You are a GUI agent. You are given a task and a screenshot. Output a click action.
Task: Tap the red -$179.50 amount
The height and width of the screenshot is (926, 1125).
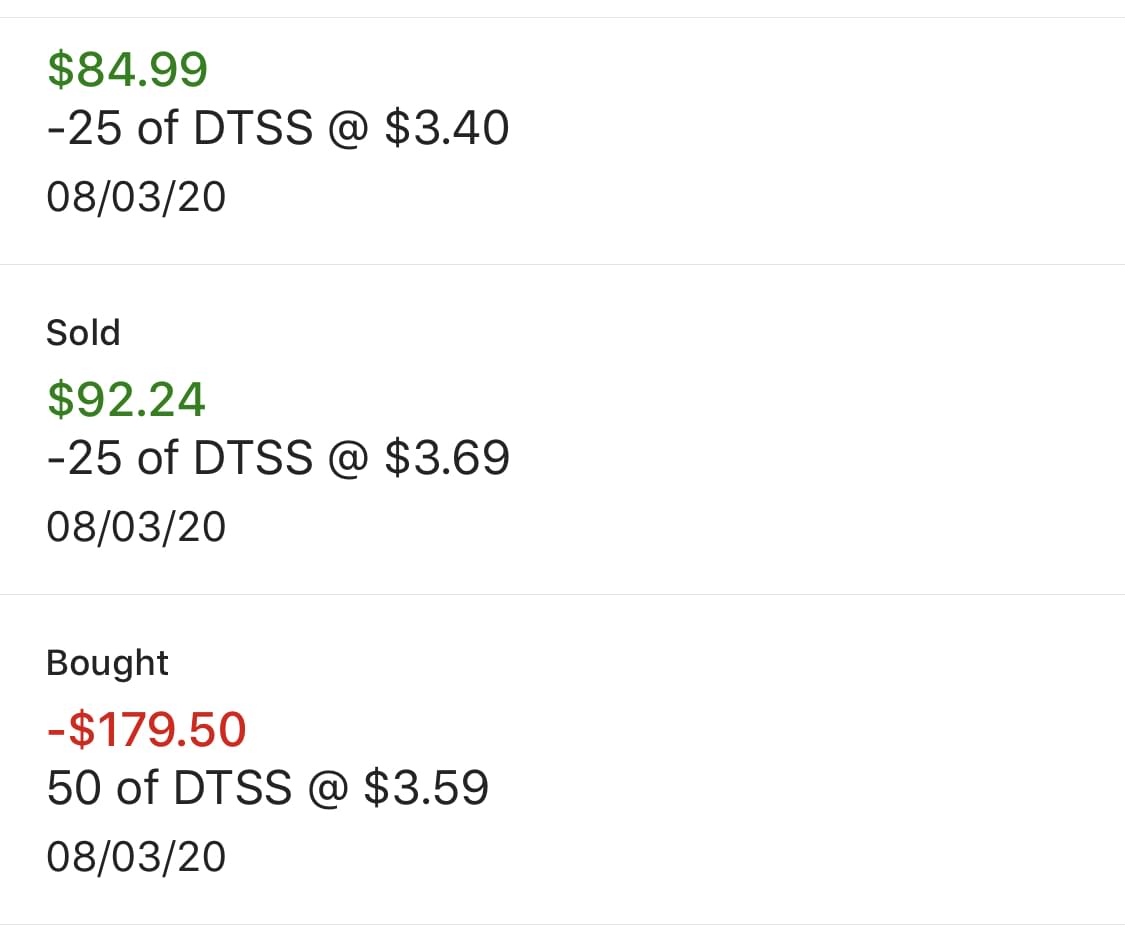pos(146,729)
